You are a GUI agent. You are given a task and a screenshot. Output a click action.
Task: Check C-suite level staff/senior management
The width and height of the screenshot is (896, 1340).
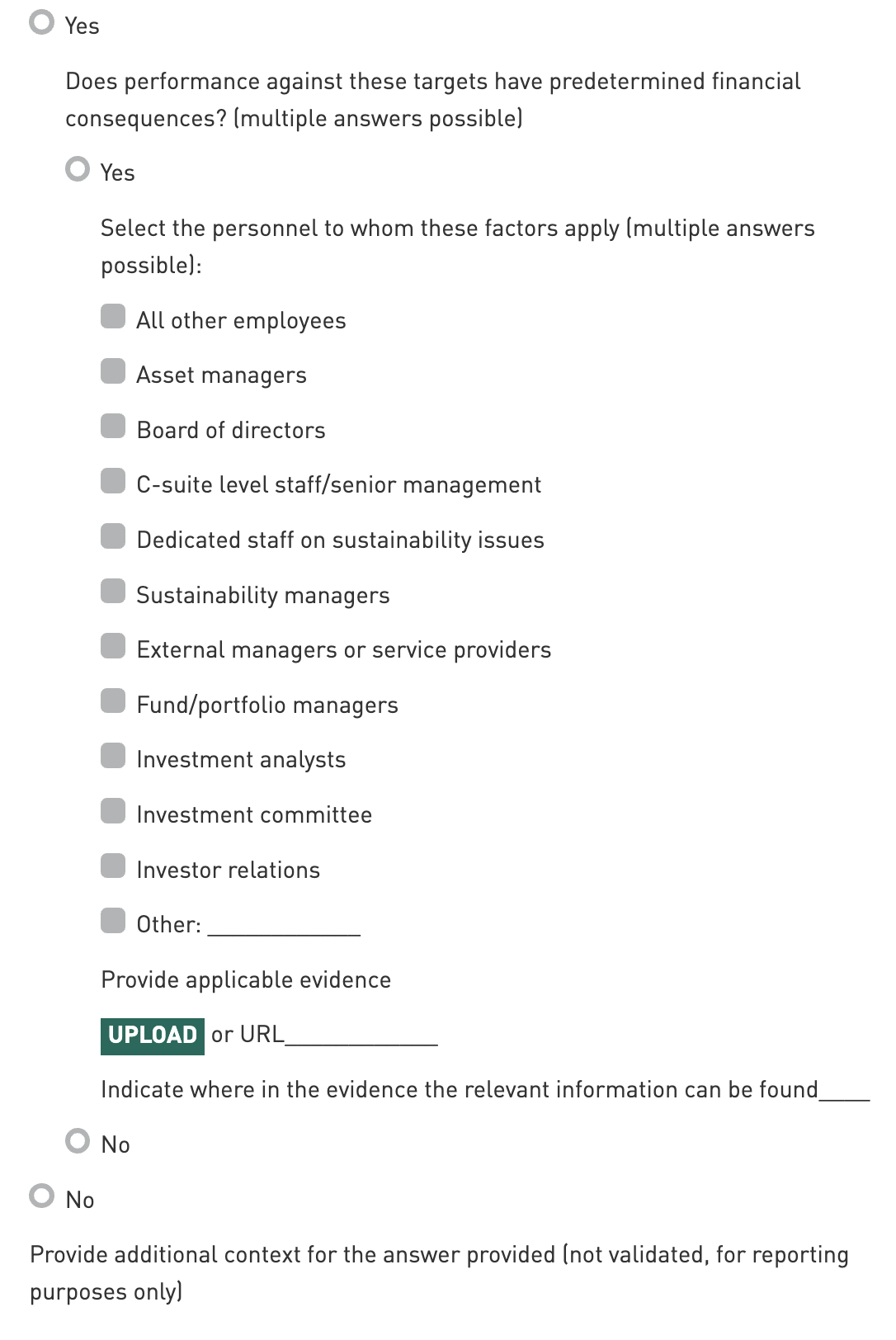(113, 482)
